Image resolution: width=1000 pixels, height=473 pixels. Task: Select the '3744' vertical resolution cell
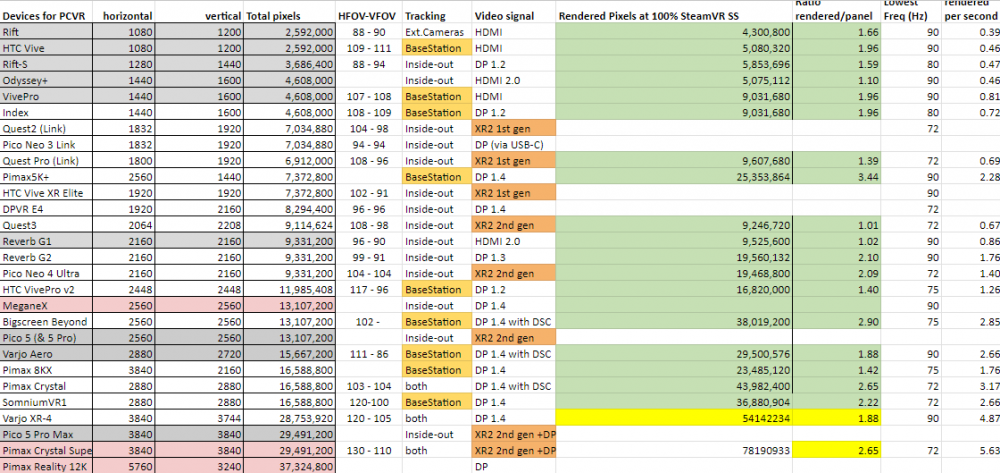pyautogui.click(x=198, y=418)
